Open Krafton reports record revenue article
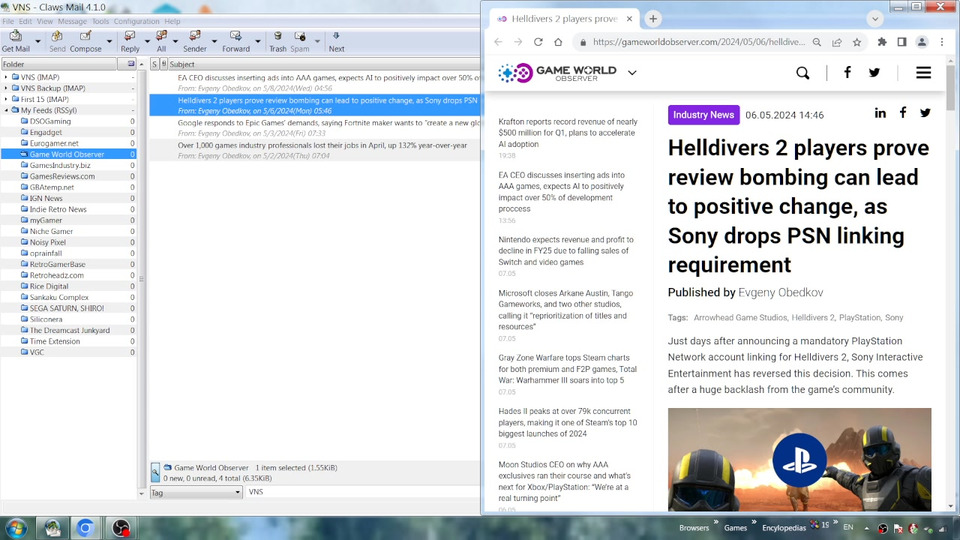The height and width of the screenshot is (540, 960). click(568, 133)
